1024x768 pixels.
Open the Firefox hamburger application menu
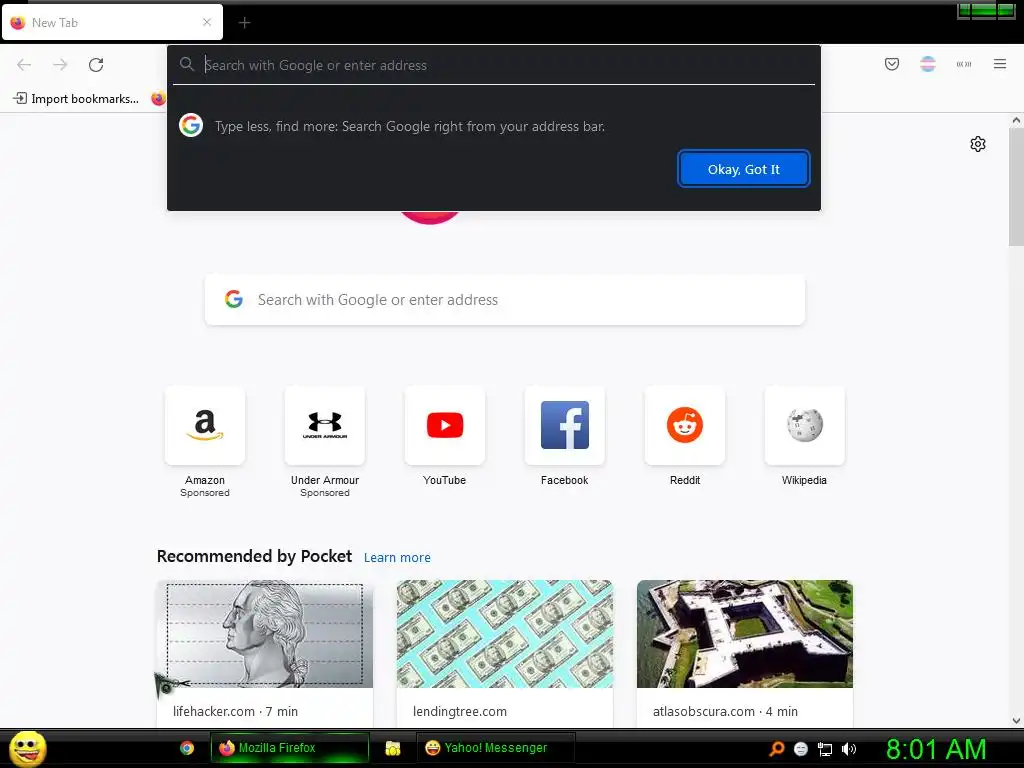click(x=999, y=64)
